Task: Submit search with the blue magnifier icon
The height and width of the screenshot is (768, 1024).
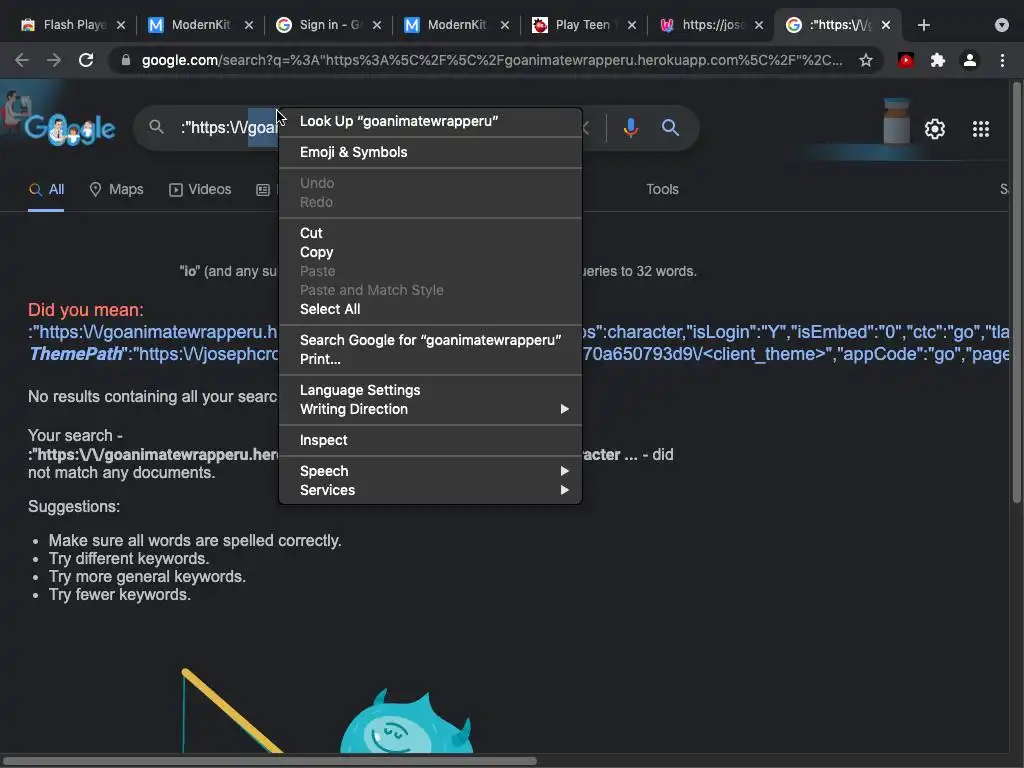Action: click(x=670, y=127)
